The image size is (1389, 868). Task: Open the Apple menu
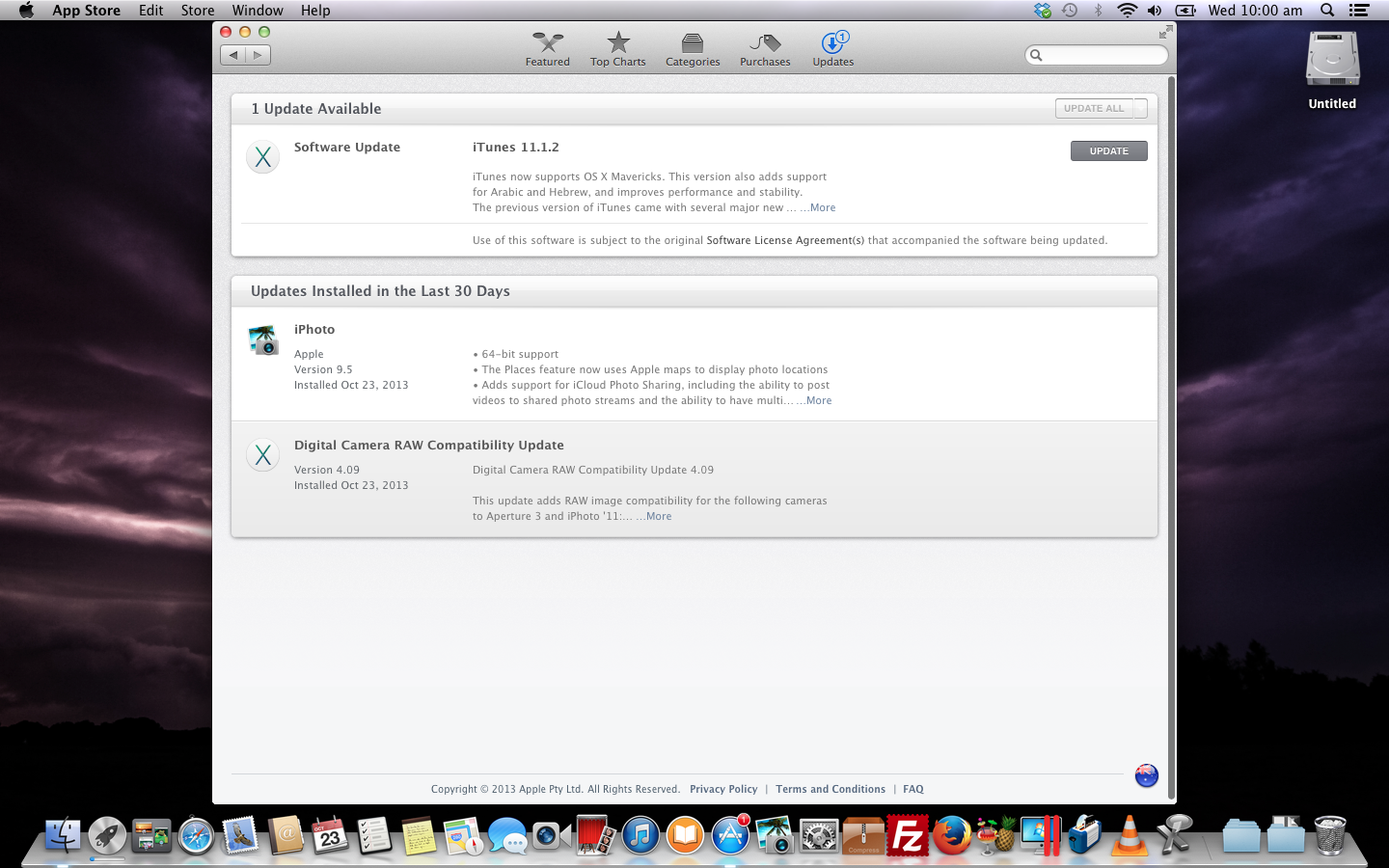(x=26, y=11)
